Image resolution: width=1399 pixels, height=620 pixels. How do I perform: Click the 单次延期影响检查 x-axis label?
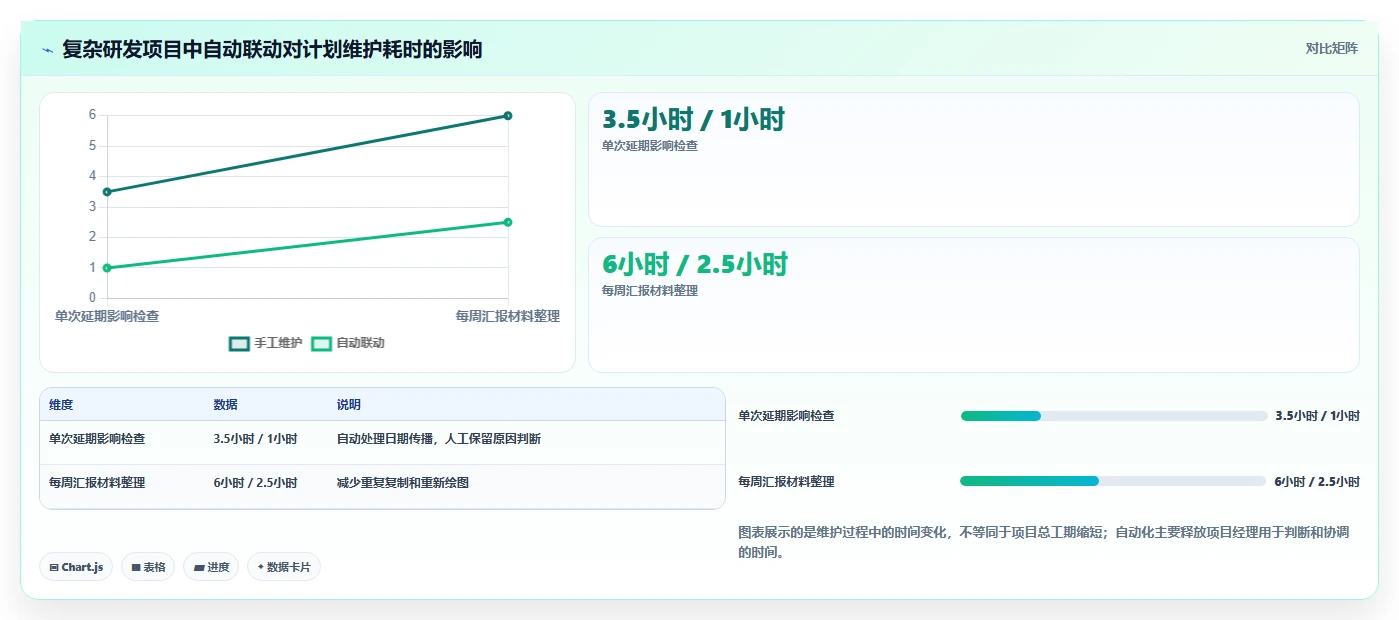[x=107, y=316]
